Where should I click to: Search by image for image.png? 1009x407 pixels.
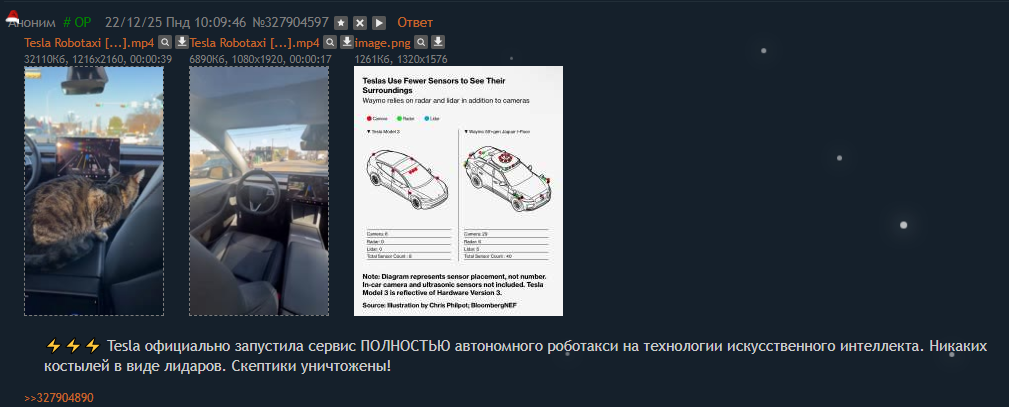coord(421,43)
